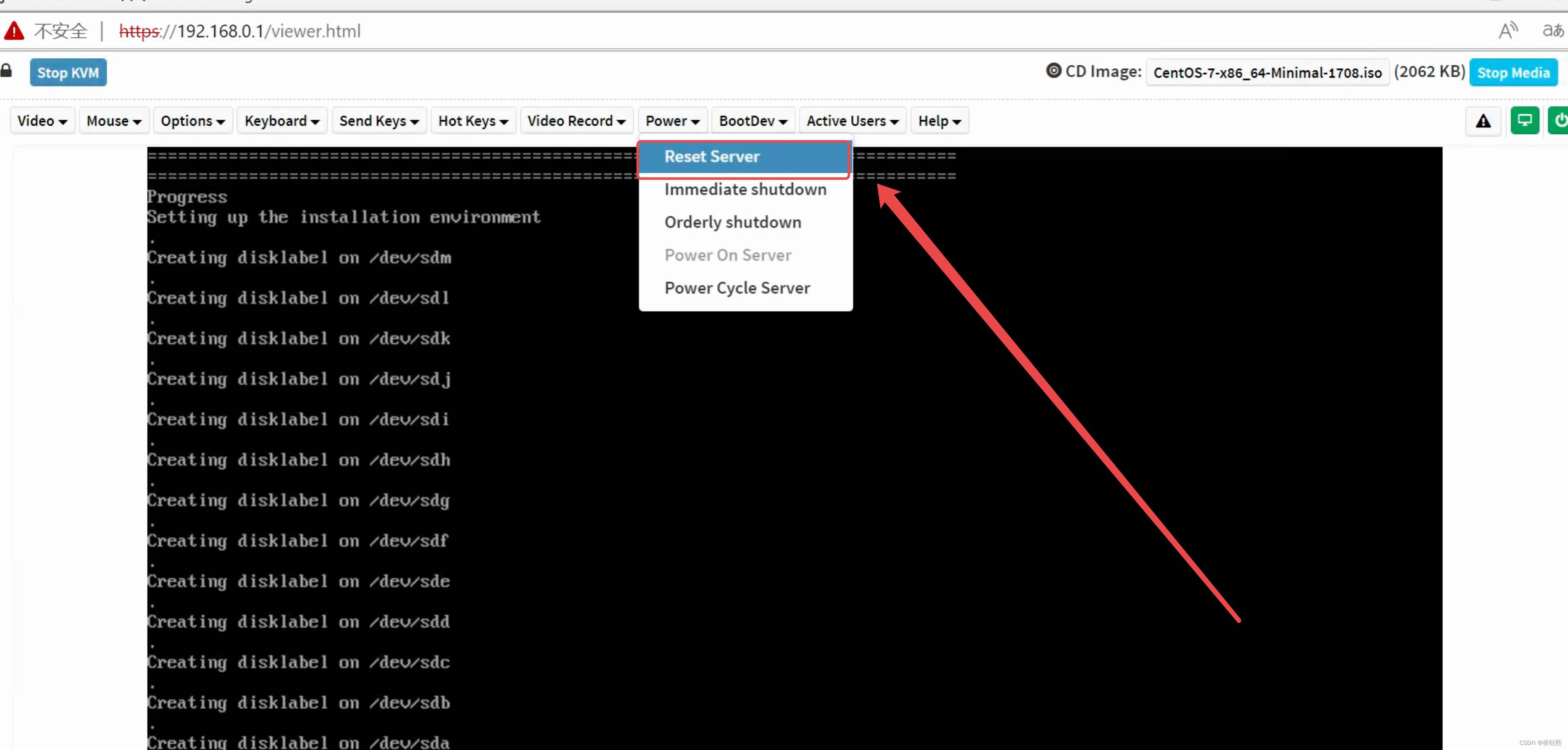Image resolution: width=1568 pixels, height=750 pixels.
Task: Select Orderly shutdown option
Action: (x=732, y=222)
